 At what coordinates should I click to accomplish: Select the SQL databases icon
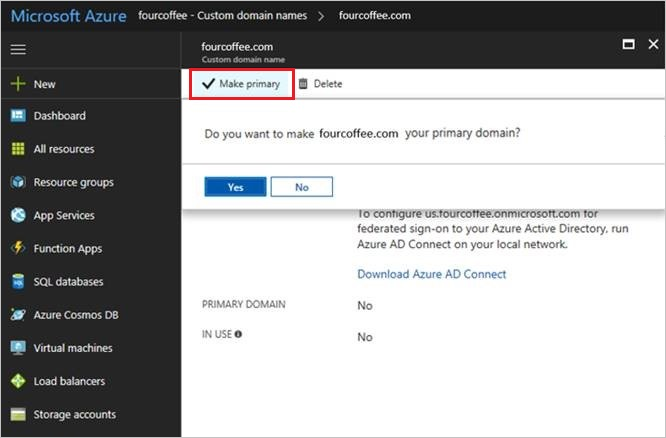coord(18,281)
